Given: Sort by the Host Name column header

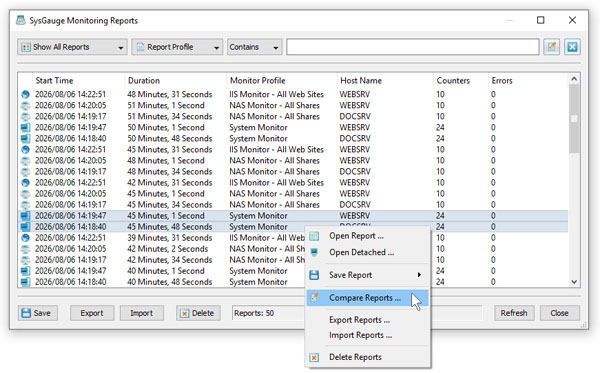Looking at the screenshot, I should pos(385,81).
